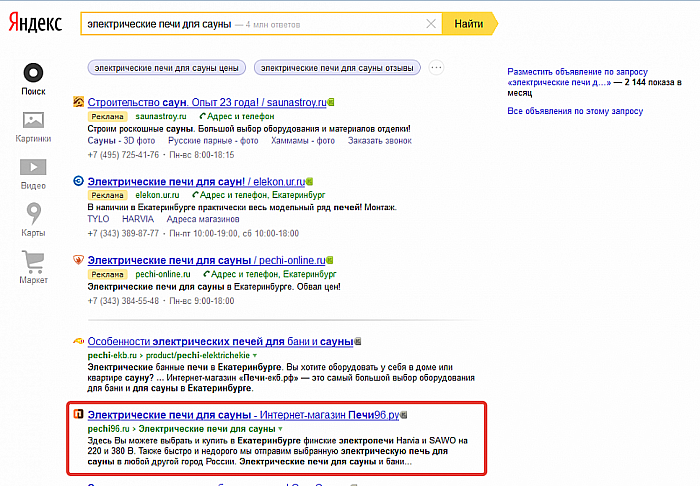Click the pechi-ekb.ru result favicon
Screen dimensions: 700x486
(x=78, y=341)
